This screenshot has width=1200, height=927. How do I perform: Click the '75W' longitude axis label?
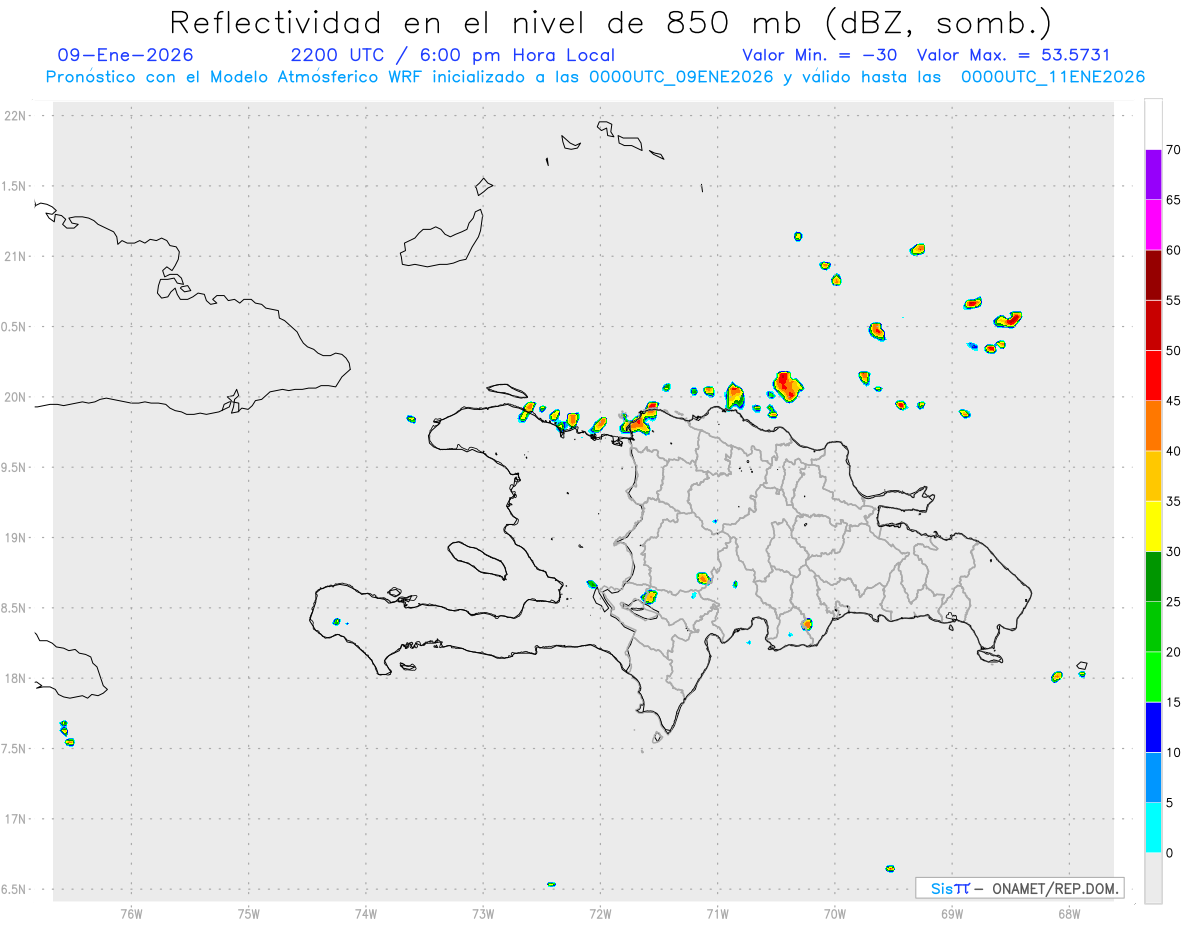[249, 914]
